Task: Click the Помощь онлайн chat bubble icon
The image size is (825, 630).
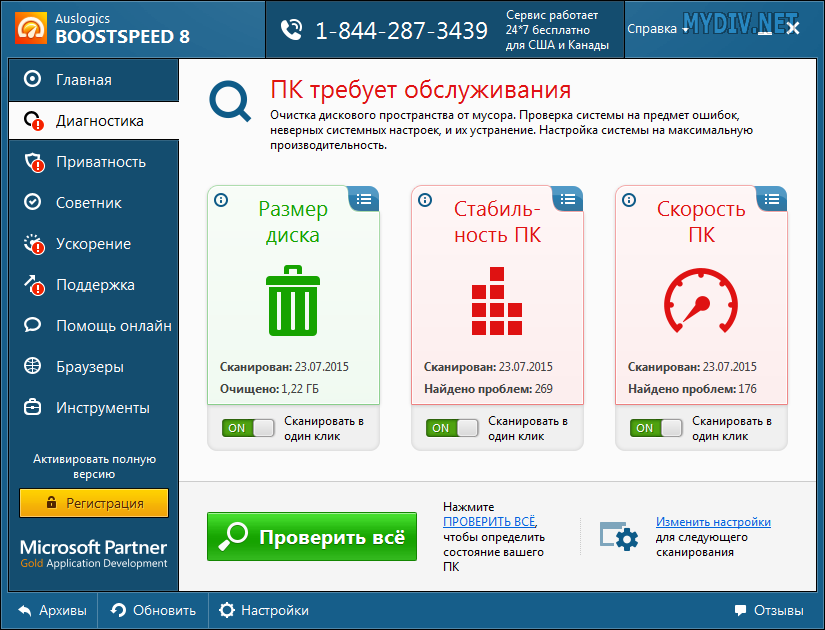Action: pos(32,325)
